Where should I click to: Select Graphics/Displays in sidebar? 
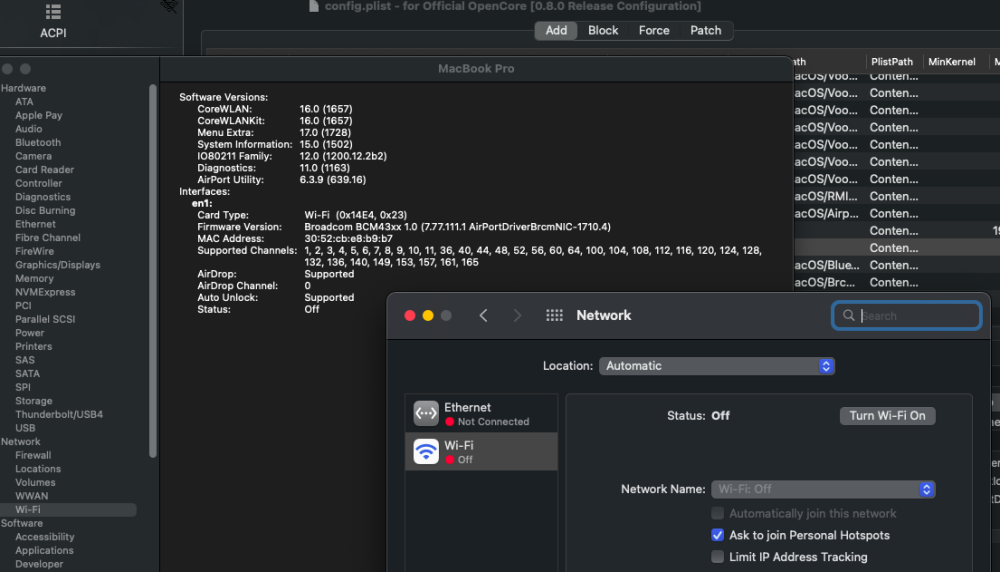(x=57, y=265)
